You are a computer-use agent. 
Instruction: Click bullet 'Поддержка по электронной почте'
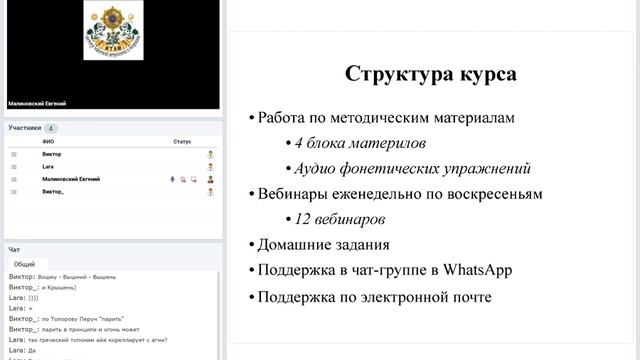375,297
